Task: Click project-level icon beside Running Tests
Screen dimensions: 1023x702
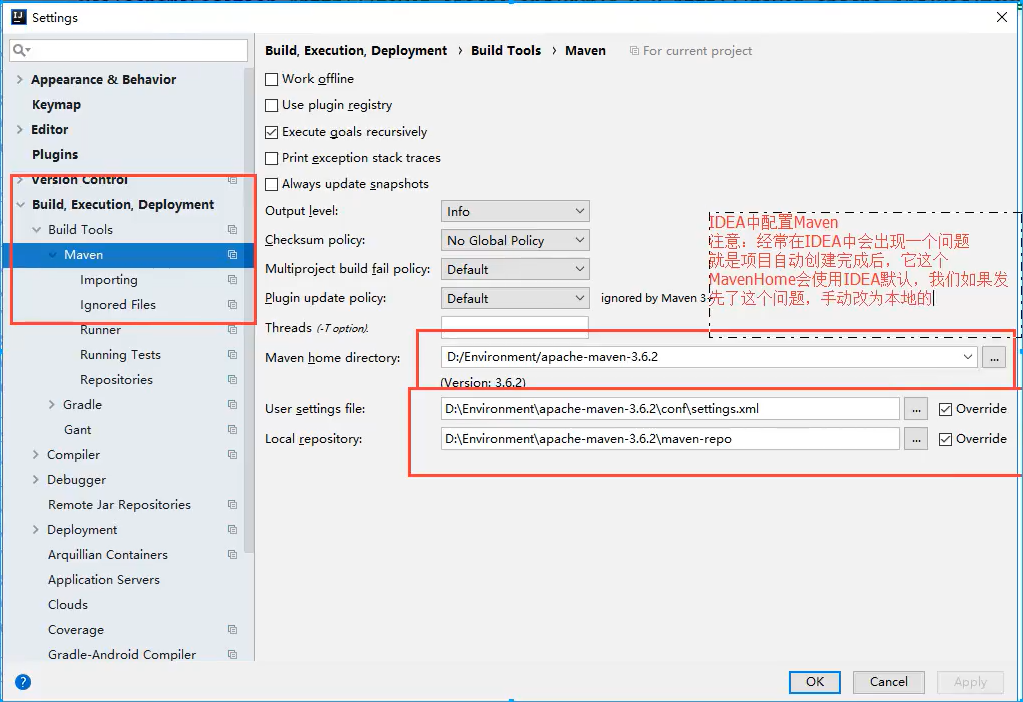Action: [x=232, y=354]
